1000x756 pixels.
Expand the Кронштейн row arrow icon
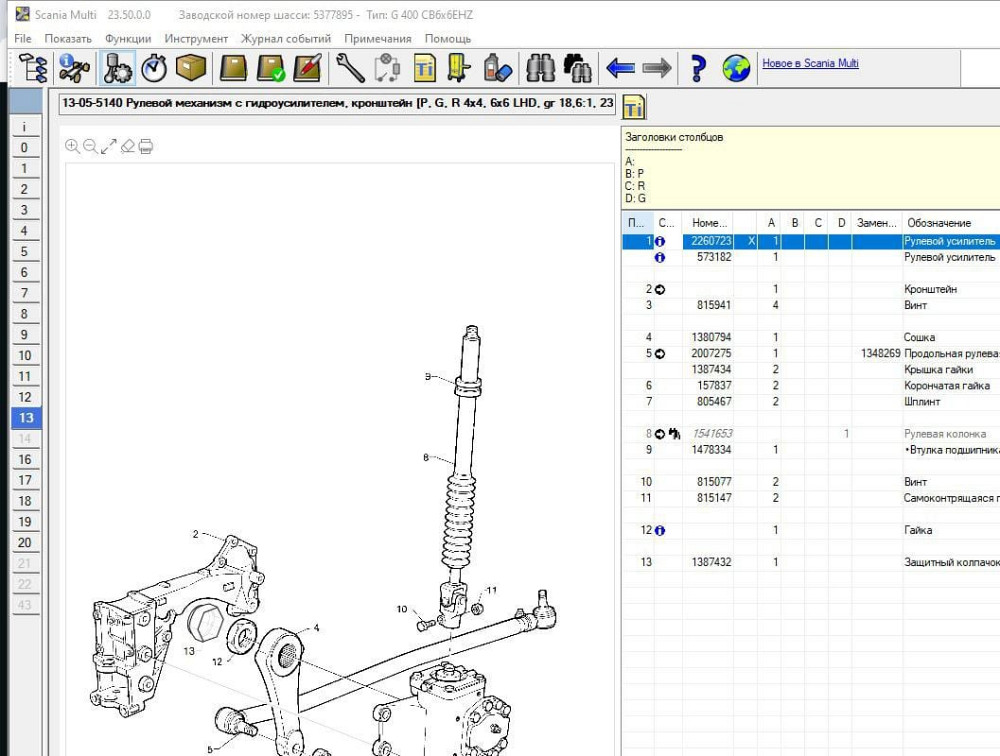[x=660, y=289]
